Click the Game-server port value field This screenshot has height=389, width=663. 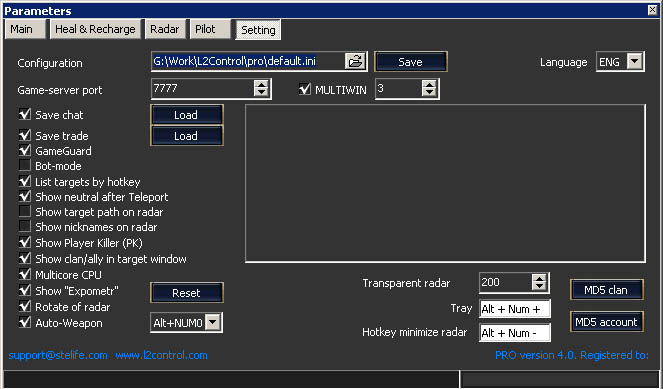coord(203,88)
